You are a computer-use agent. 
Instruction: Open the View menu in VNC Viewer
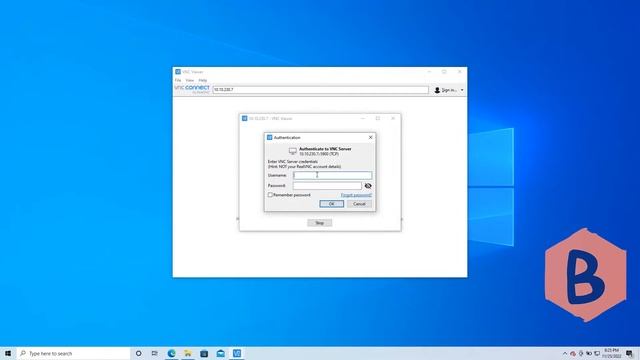[x=190, y=80]
